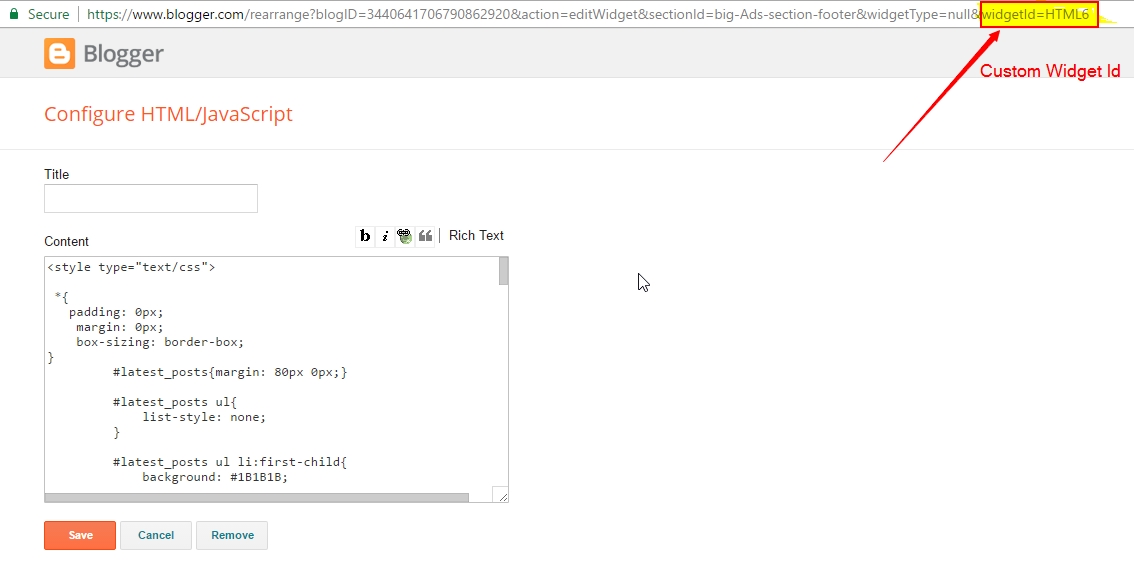The image size is (1134, 588).
Task: Click inside the Title input field
Action: tap(150, 198)
